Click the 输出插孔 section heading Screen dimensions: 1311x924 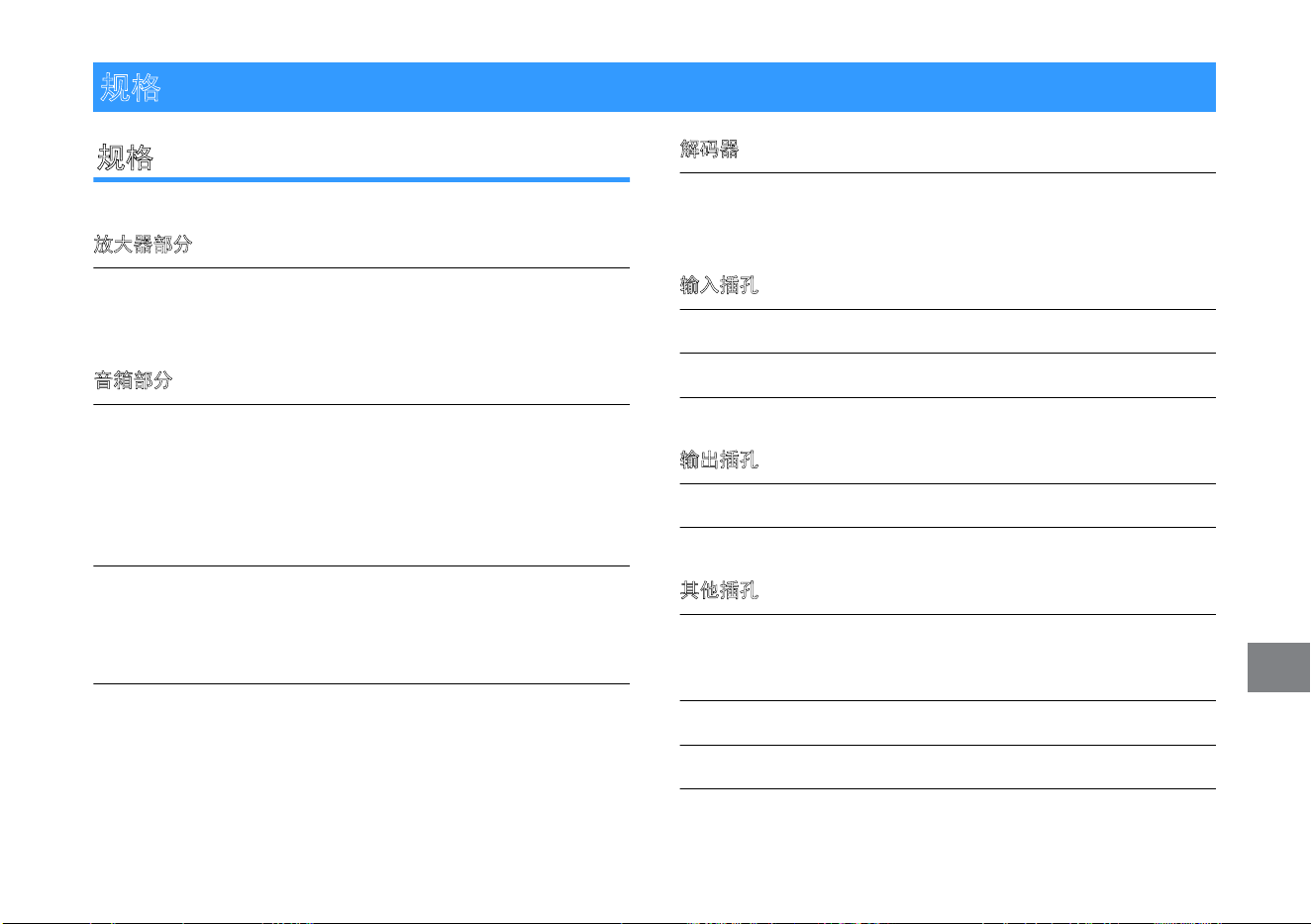pyautogui.click(x=719, y=460)
